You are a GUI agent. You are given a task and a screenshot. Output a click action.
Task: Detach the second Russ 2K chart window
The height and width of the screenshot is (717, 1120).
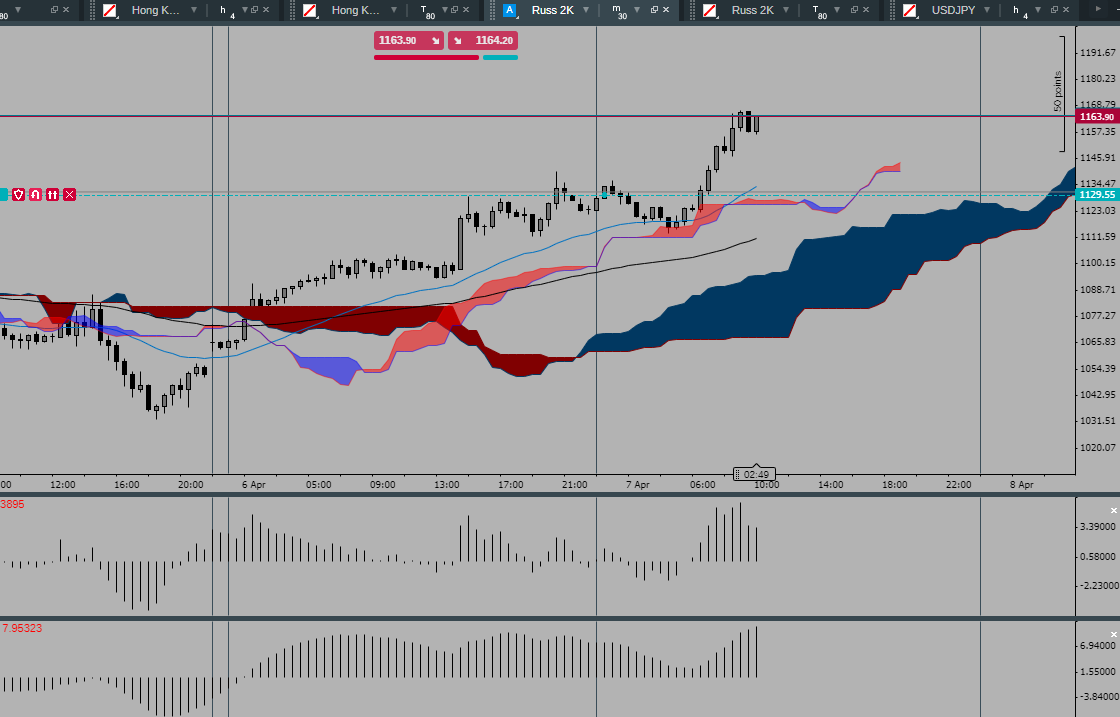click(x=854, y=10)
